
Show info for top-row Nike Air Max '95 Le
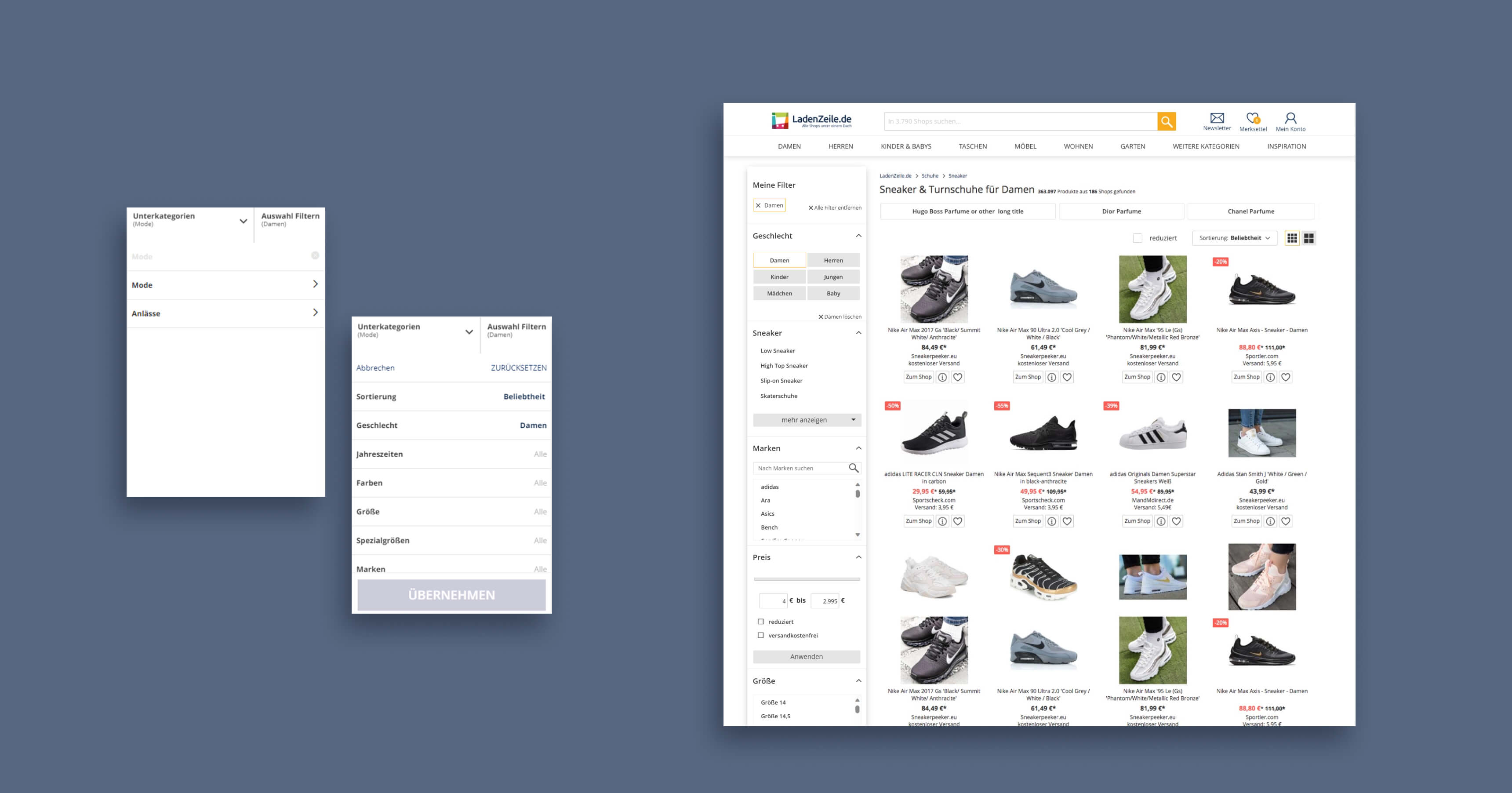(1161, 378)
